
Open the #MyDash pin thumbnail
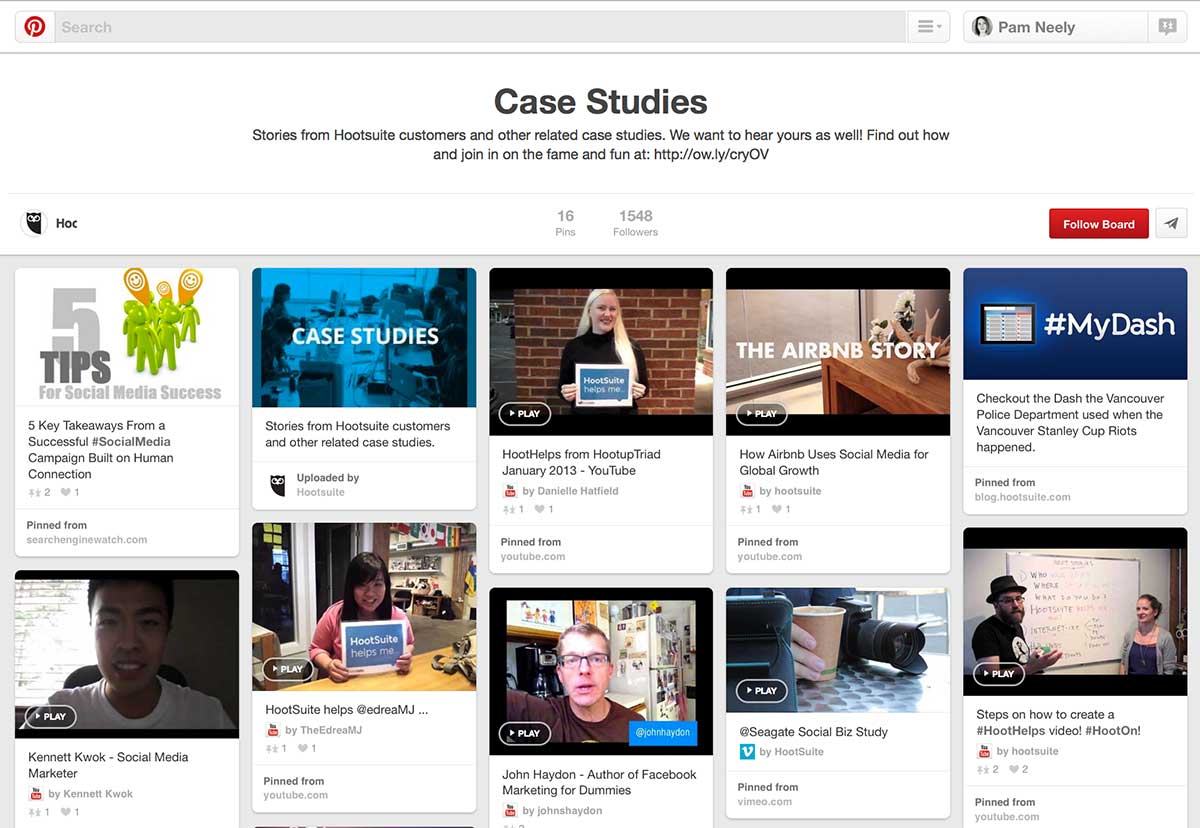(1075, 324)
